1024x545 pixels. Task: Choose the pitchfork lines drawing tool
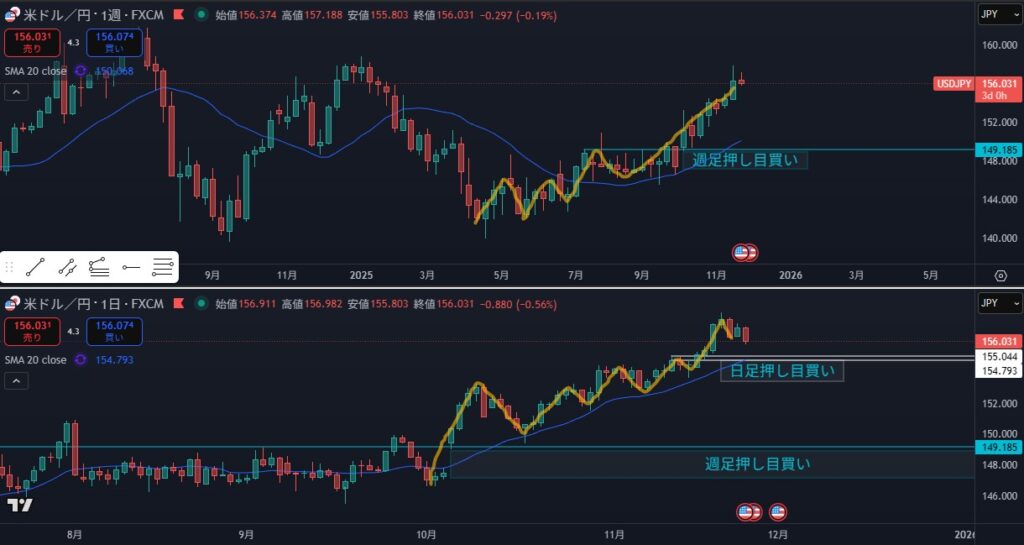[x=99, y=267]
